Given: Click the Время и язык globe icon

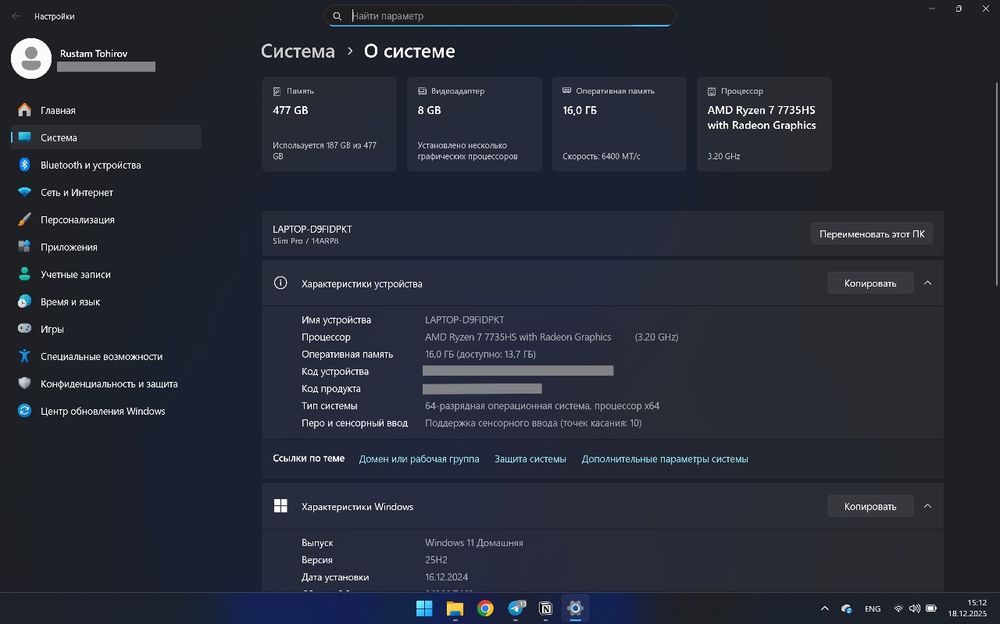Looking at the screenshot, I should tap(24, 301).
